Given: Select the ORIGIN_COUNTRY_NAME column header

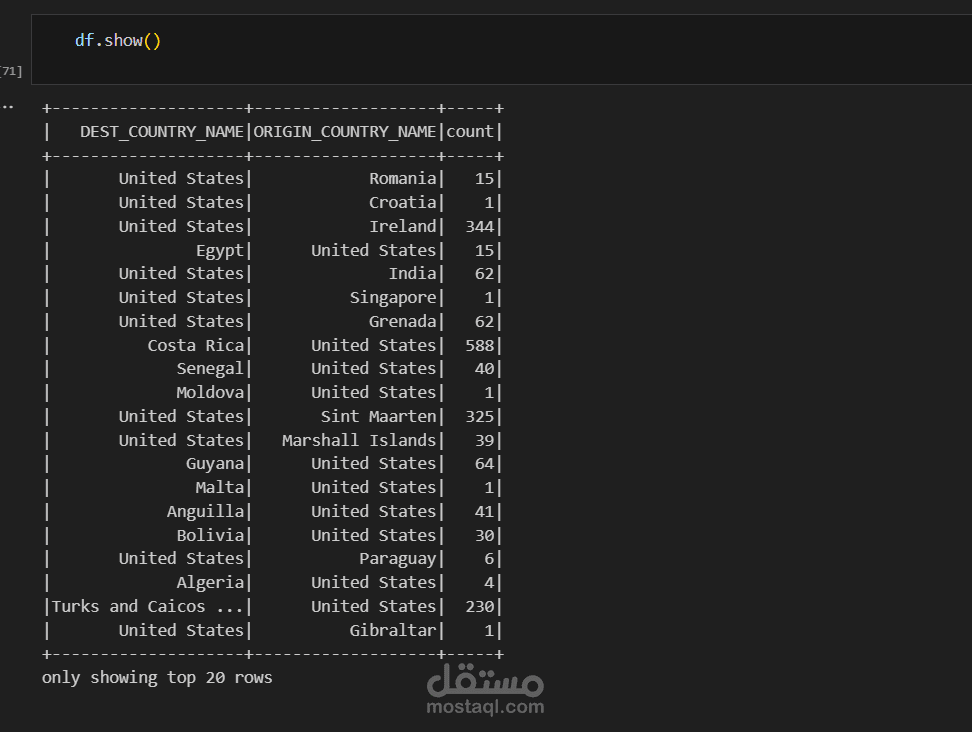Looking at the screenshot, I should (345, 131).
